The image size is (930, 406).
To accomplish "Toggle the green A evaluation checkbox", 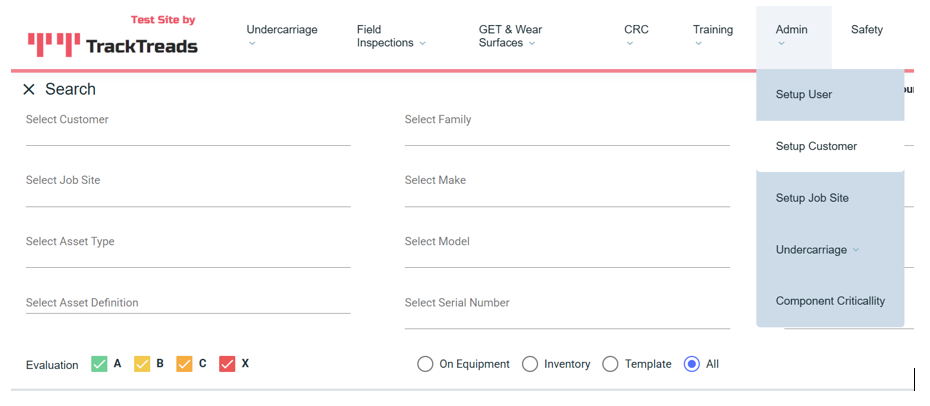I will (99, 364).
